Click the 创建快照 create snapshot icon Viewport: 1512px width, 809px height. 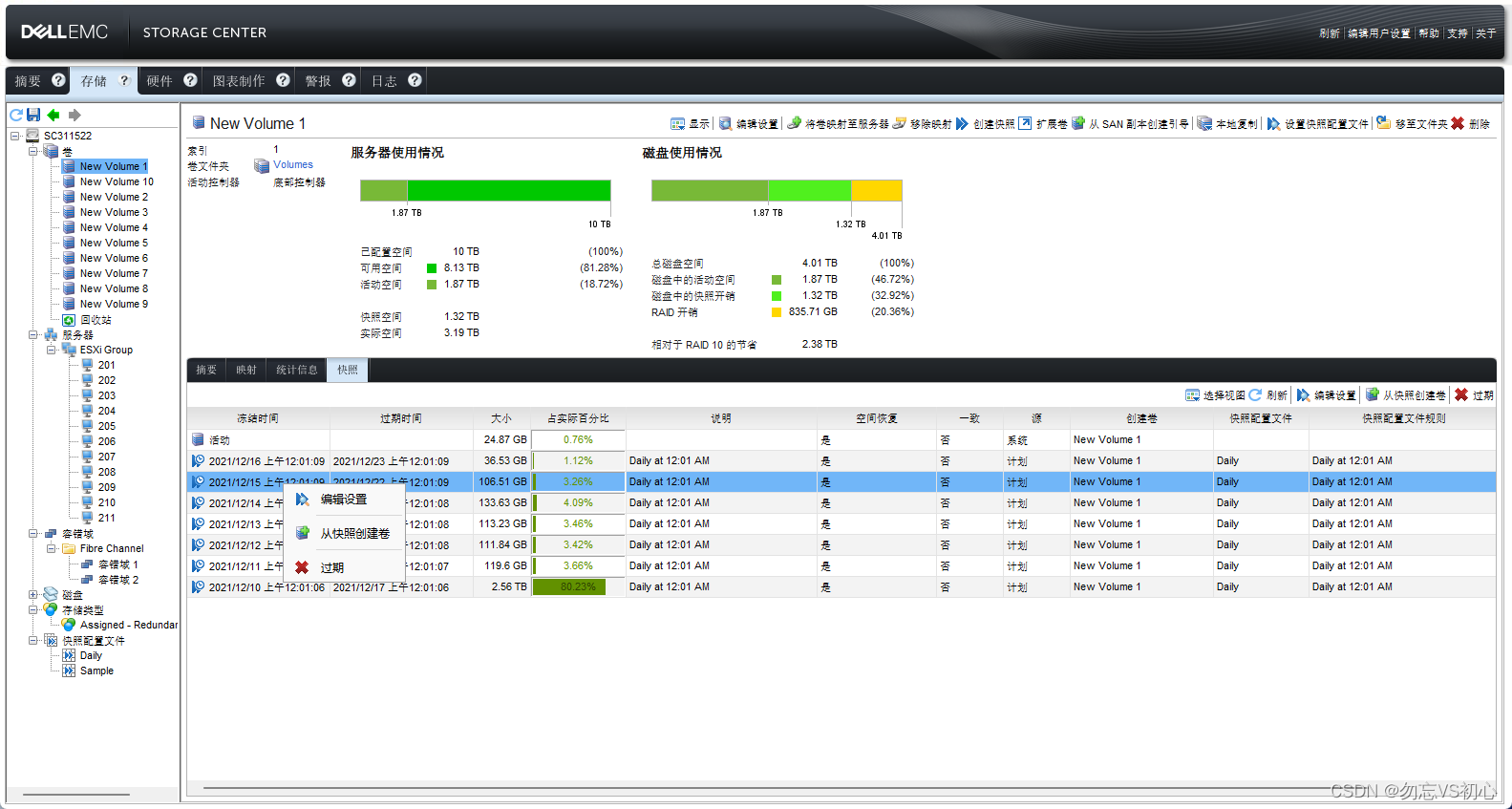tap(963, 123)
